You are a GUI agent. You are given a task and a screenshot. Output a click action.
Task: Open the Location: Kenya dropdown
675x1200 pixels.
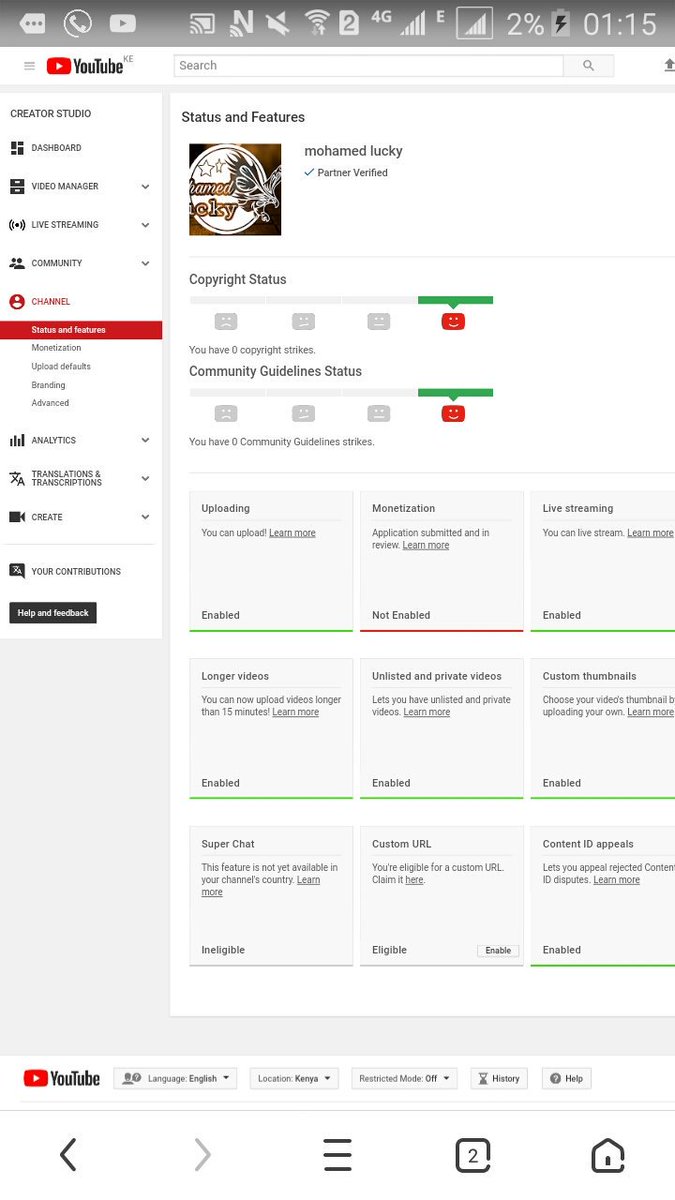click(294, 1079)
